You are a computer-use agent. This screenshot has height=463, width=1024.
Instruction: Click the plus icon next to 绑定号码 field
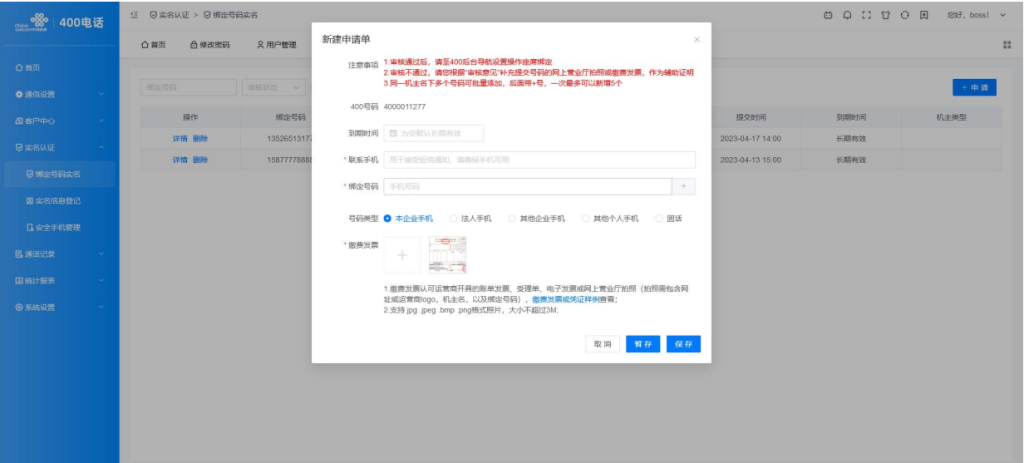[684, 187]
